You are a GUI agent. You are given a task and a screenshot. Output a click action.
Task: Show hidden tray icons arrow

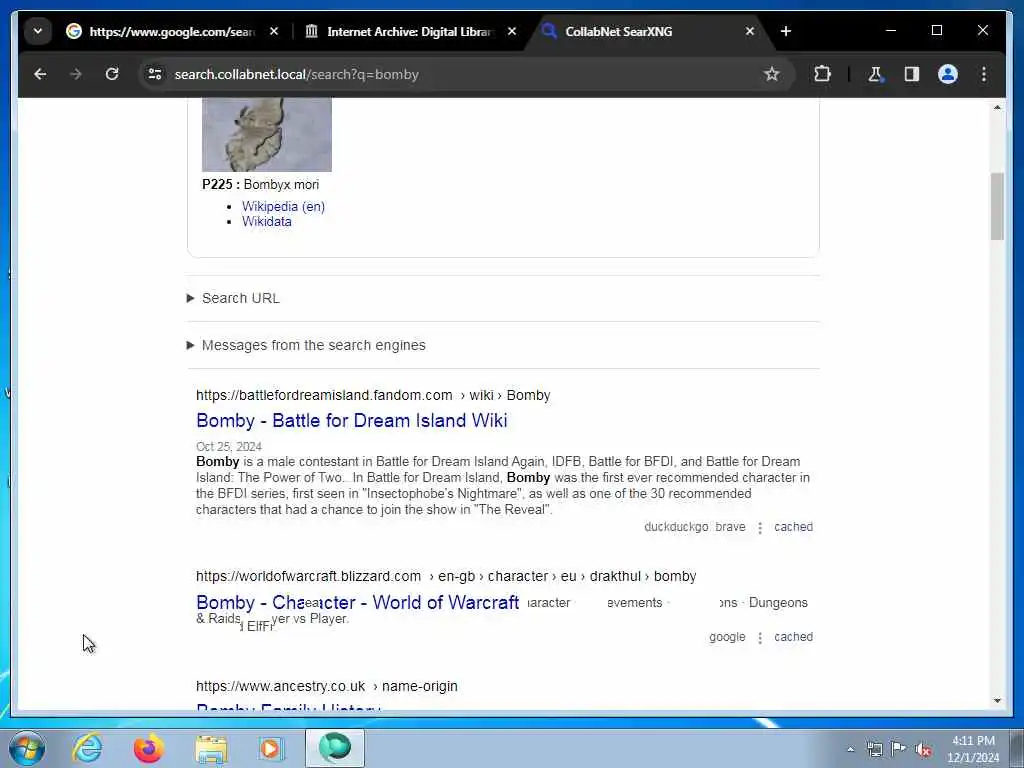coord(850,750)
